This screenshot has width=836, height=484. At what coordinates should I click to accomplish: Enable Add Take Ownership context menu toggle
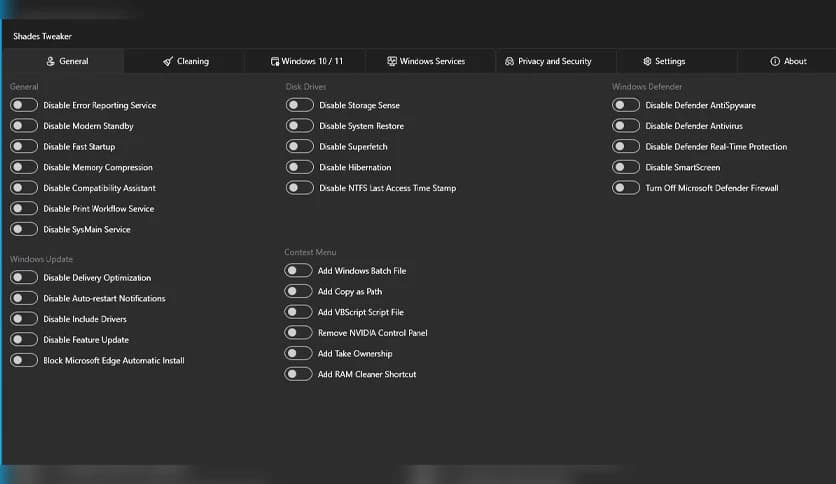298,353
